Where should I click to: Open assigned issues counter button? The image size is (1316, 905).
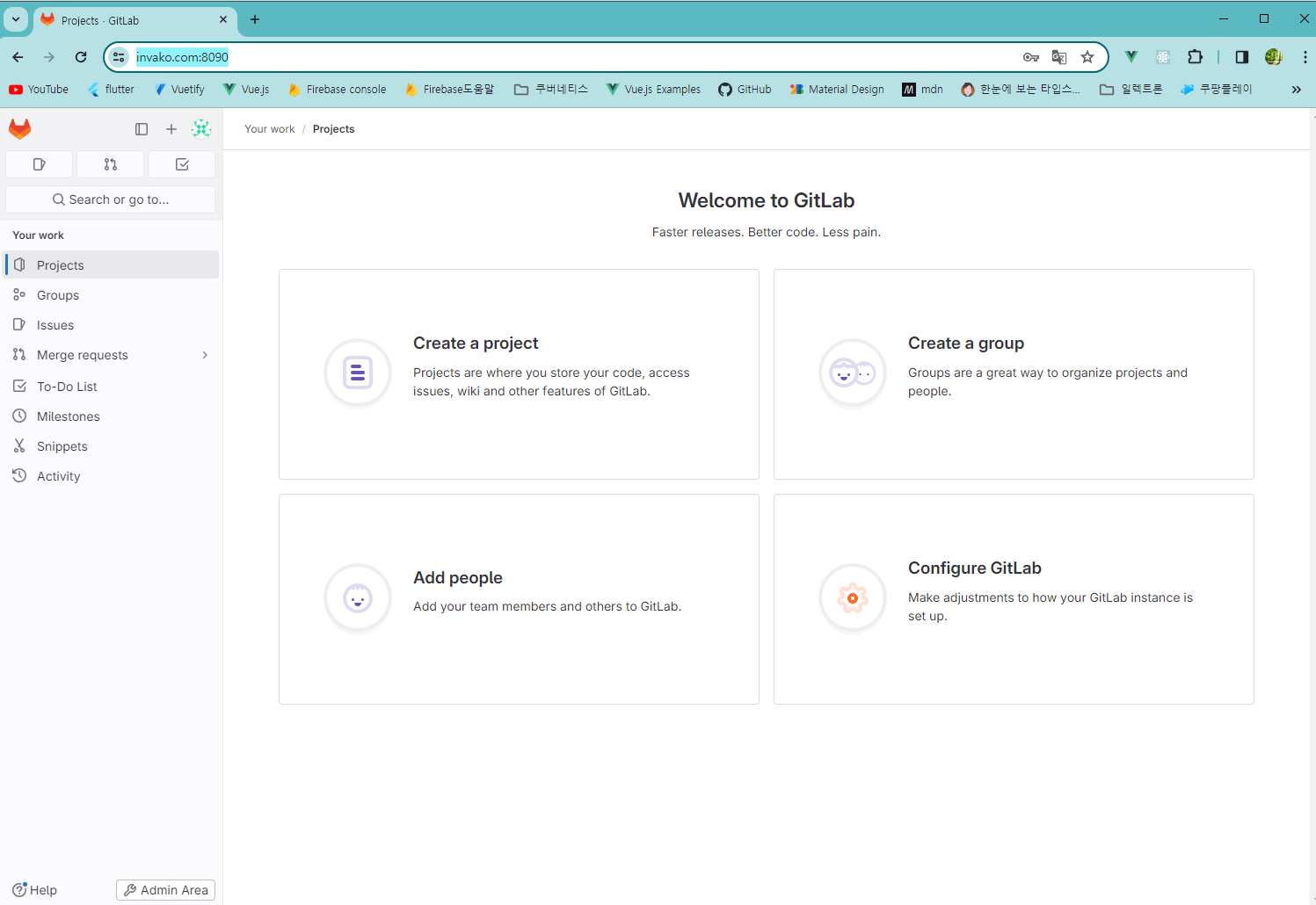pyautogui.click(x=39, y=164)
